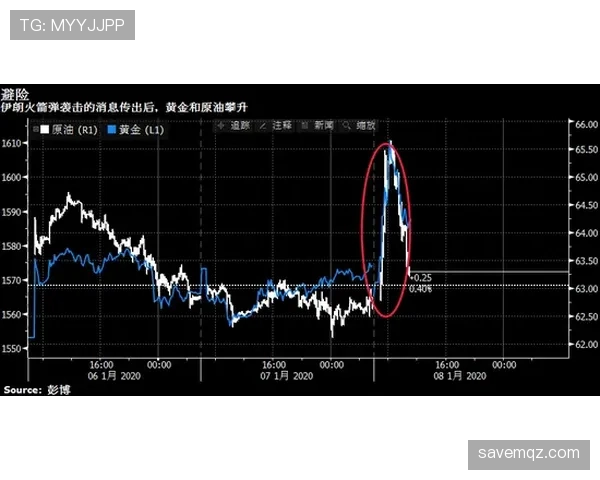Click the 追踪 crosshair icon
This screenshot has height=480, width=600.
click(221, 126)
